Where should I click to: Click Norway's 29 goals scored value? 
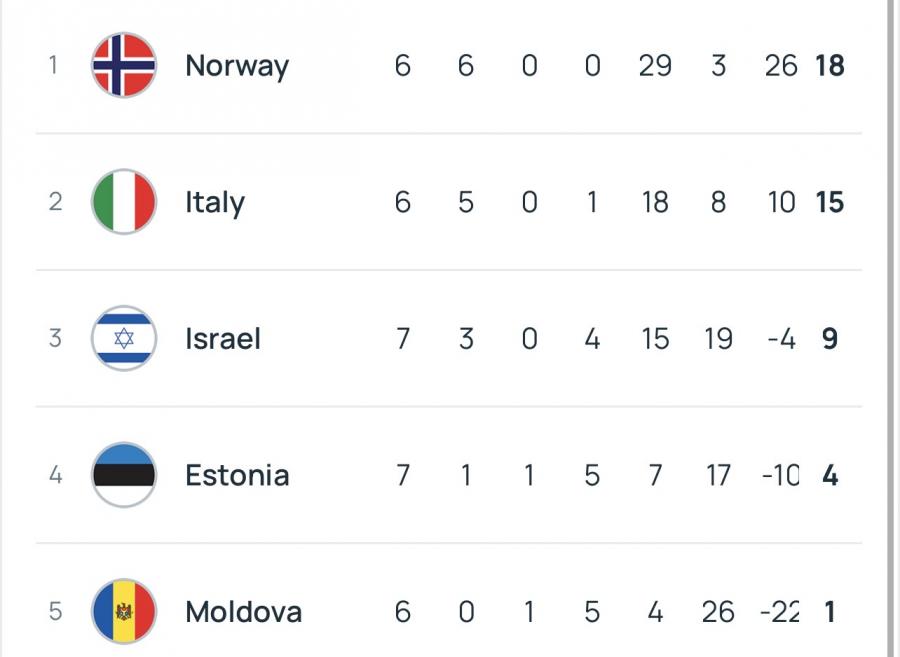point(655,66)
